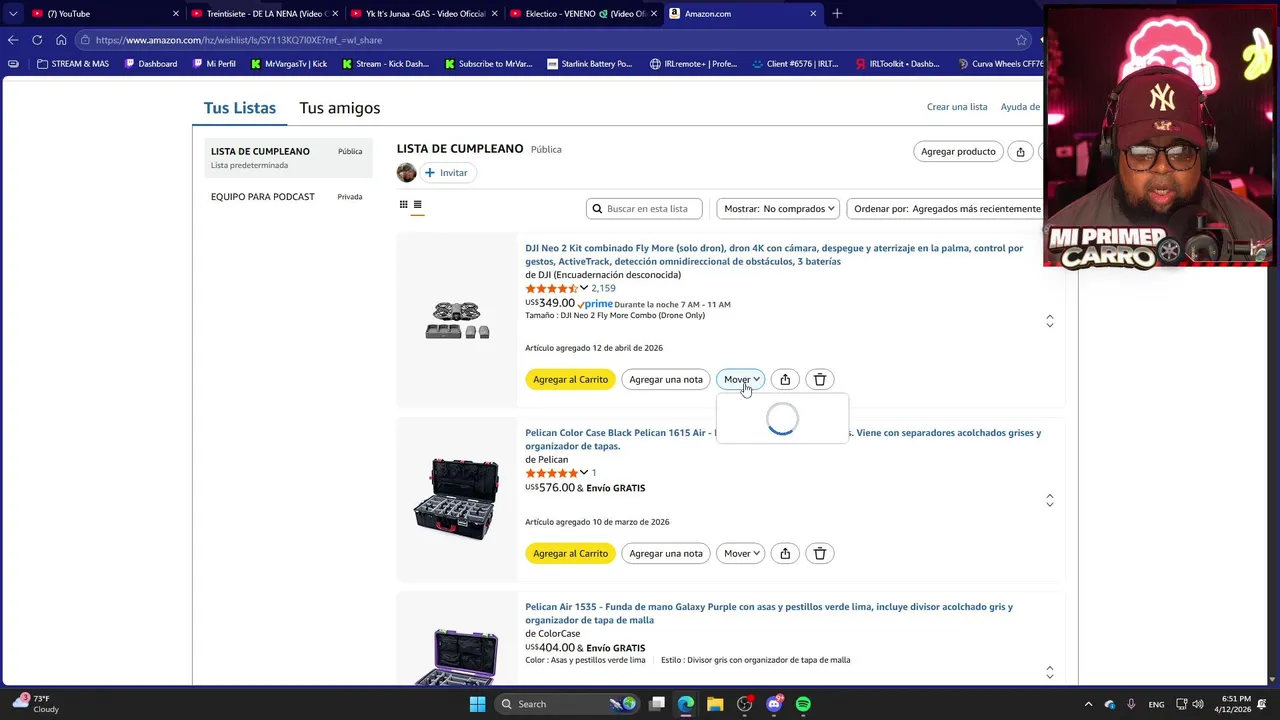
Task: Open a new browser tab
Action: 837,14
